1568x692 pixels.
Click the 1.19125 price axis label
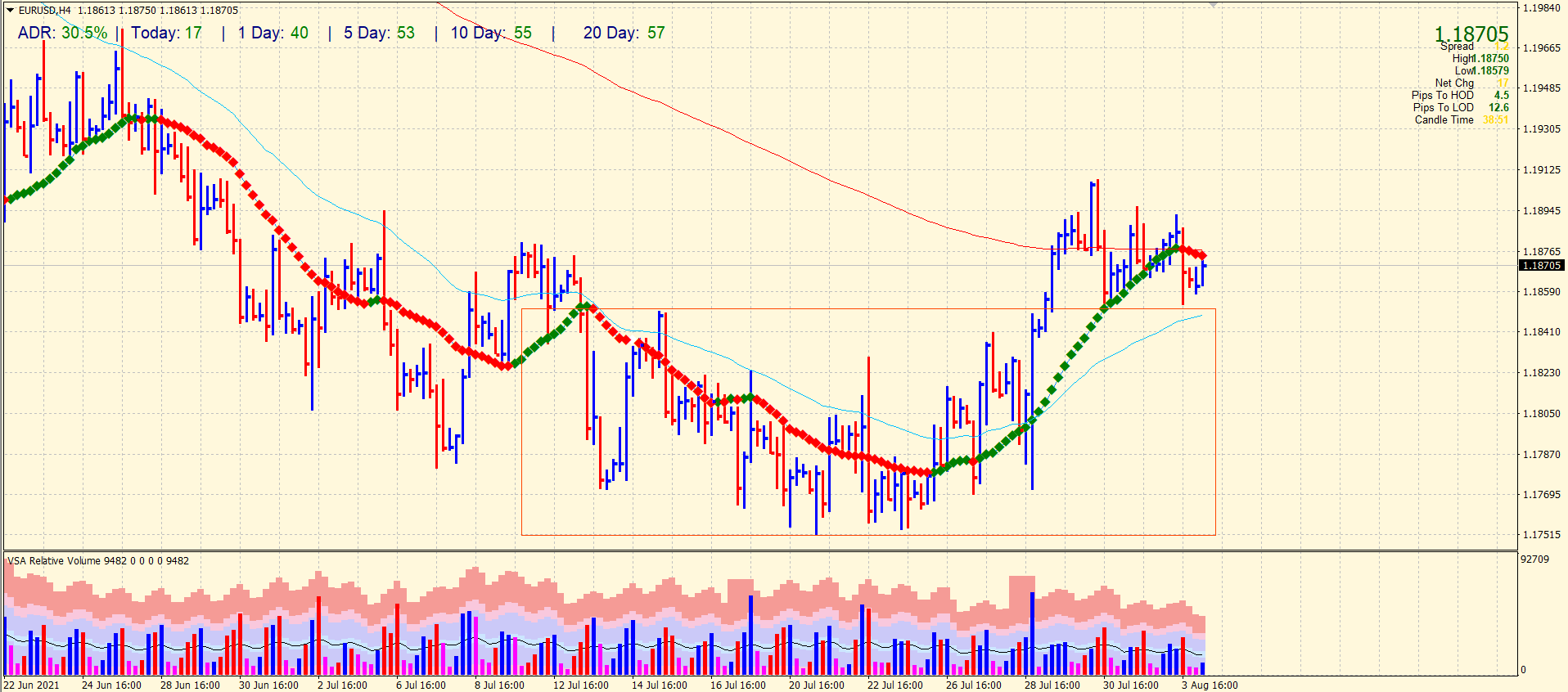pyautogui.click(x=1541, y=170)
